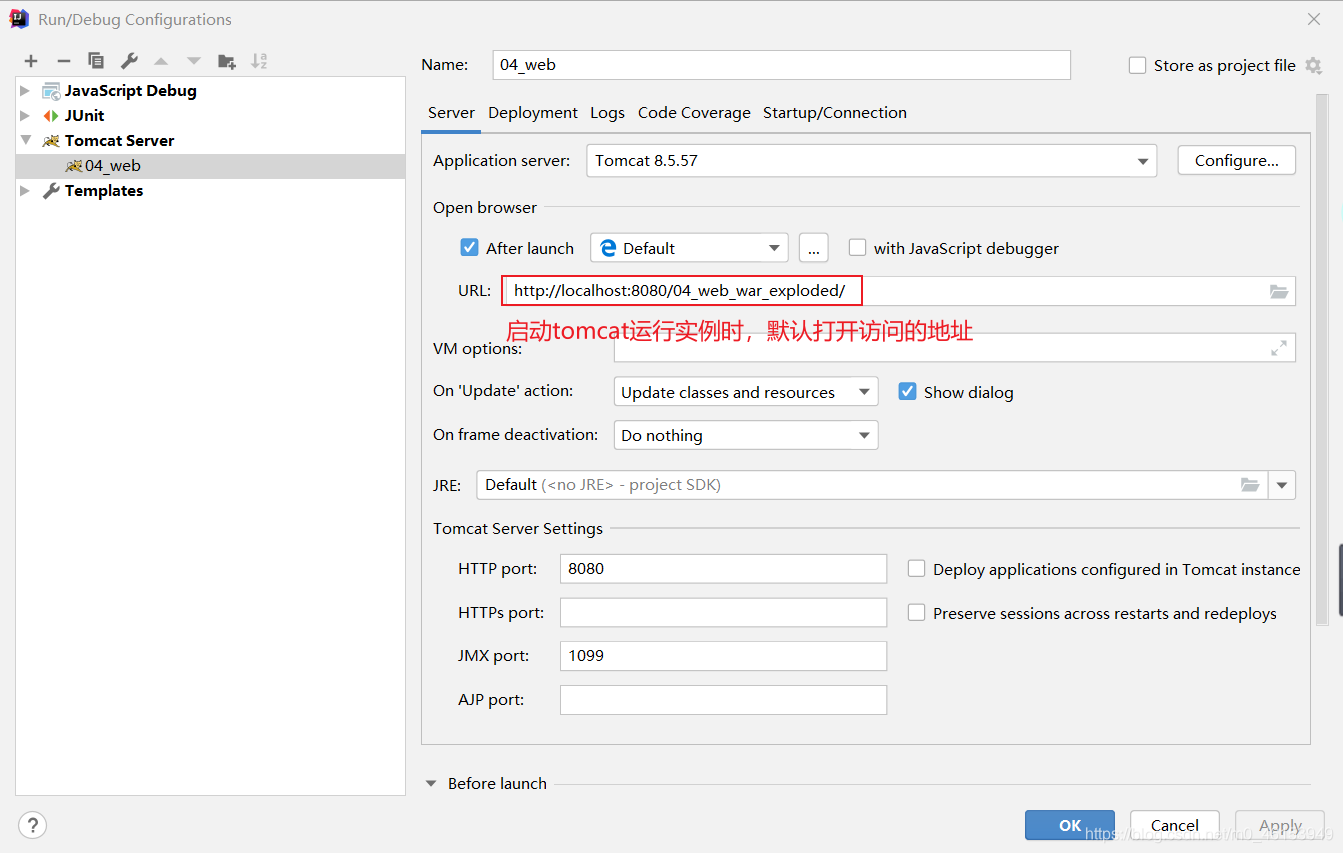Open the Application server dropdown

point(871,161)
